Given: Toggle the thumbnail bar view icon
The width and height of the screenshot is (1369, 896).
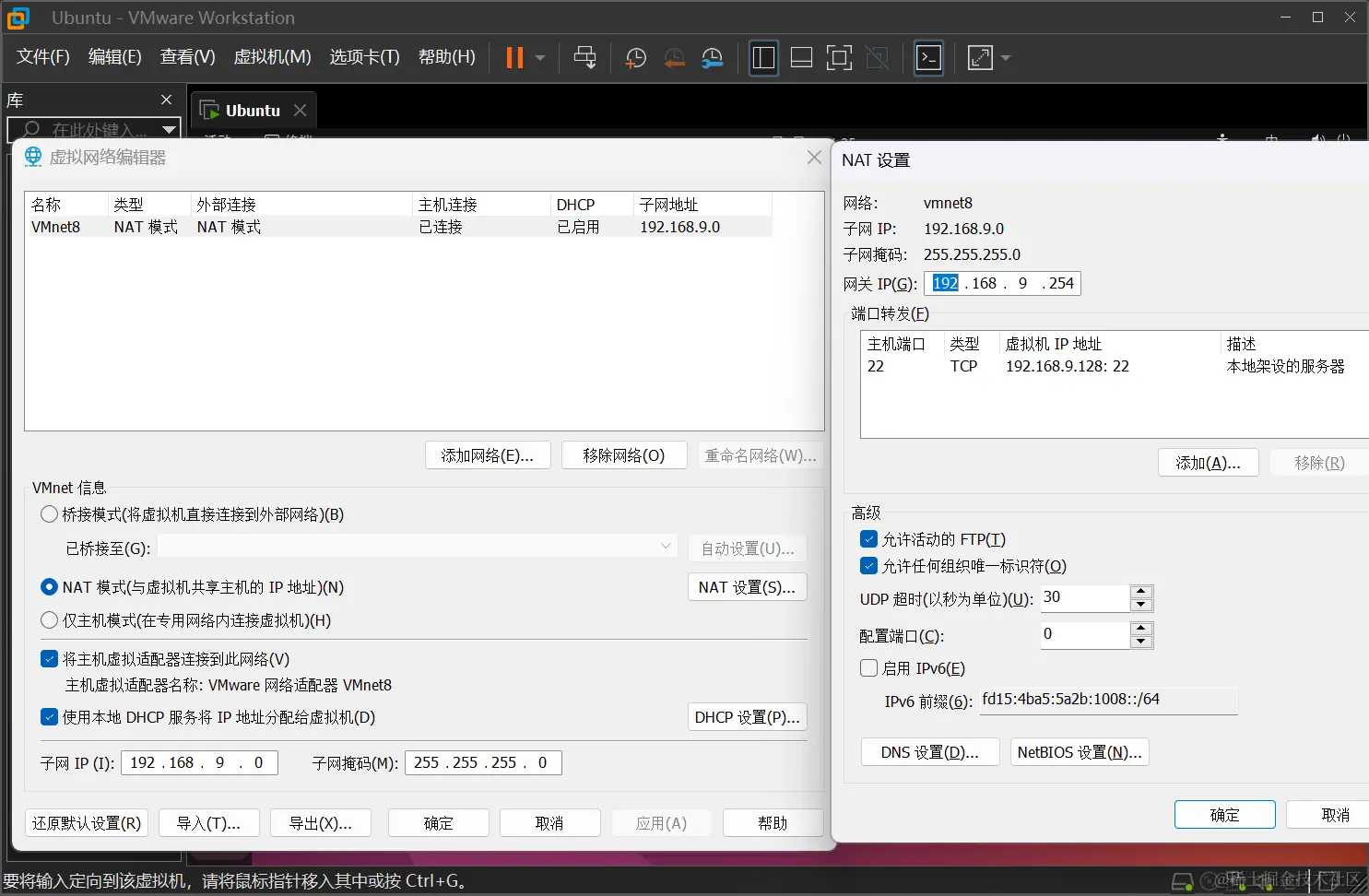Looking at the screenshot, I should tap(801, 58).
